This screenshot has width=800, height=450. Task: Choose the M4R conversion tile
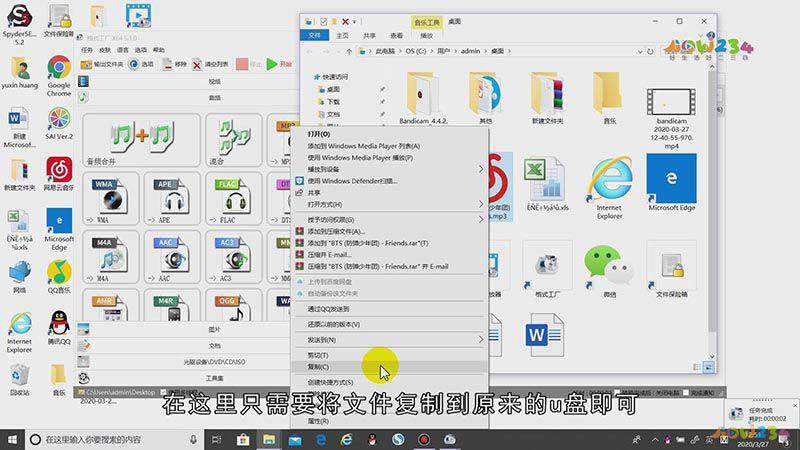pyautogui.click(x=172, y=306)
